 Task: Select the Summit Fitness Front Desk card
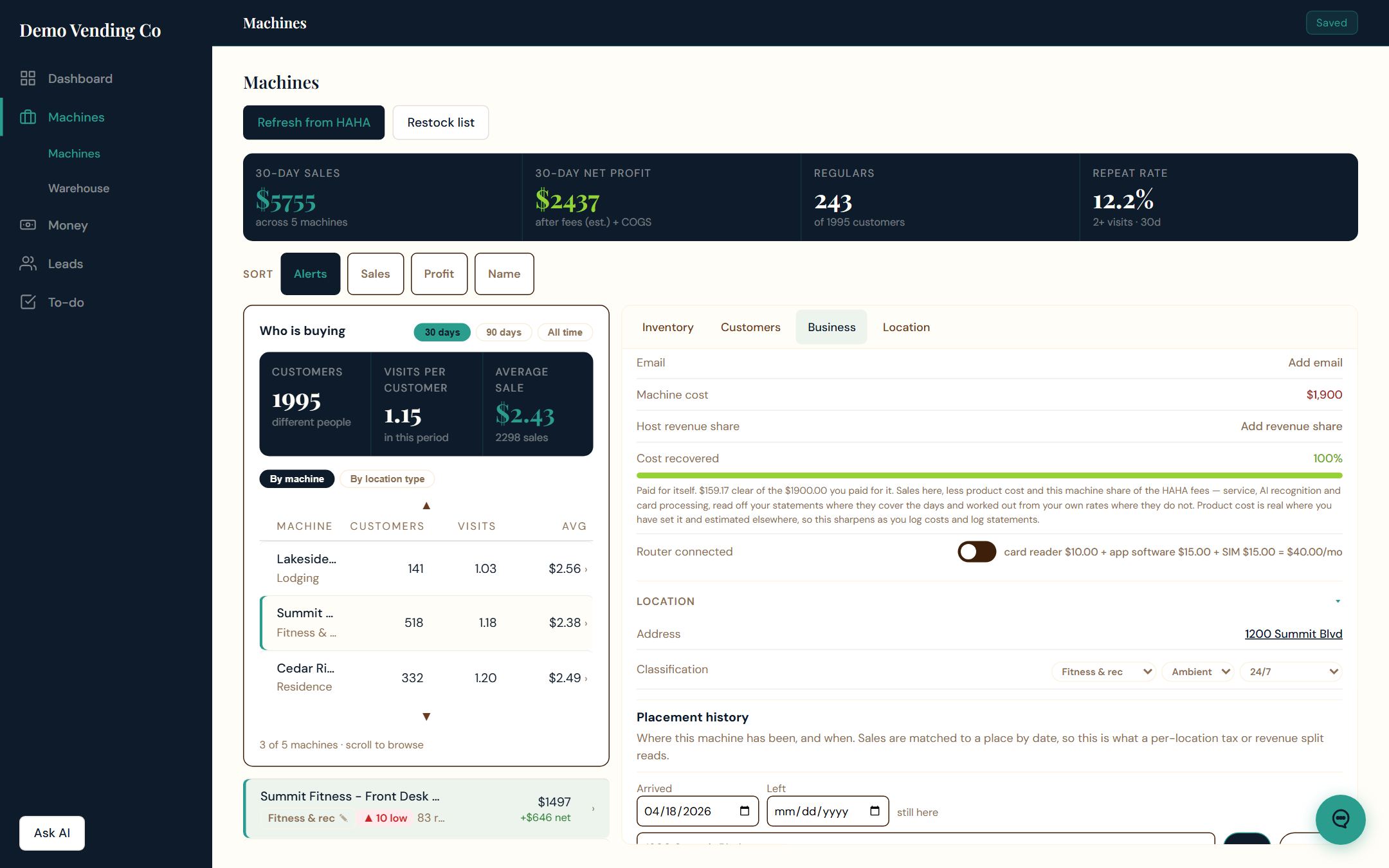tap(426, 808)
